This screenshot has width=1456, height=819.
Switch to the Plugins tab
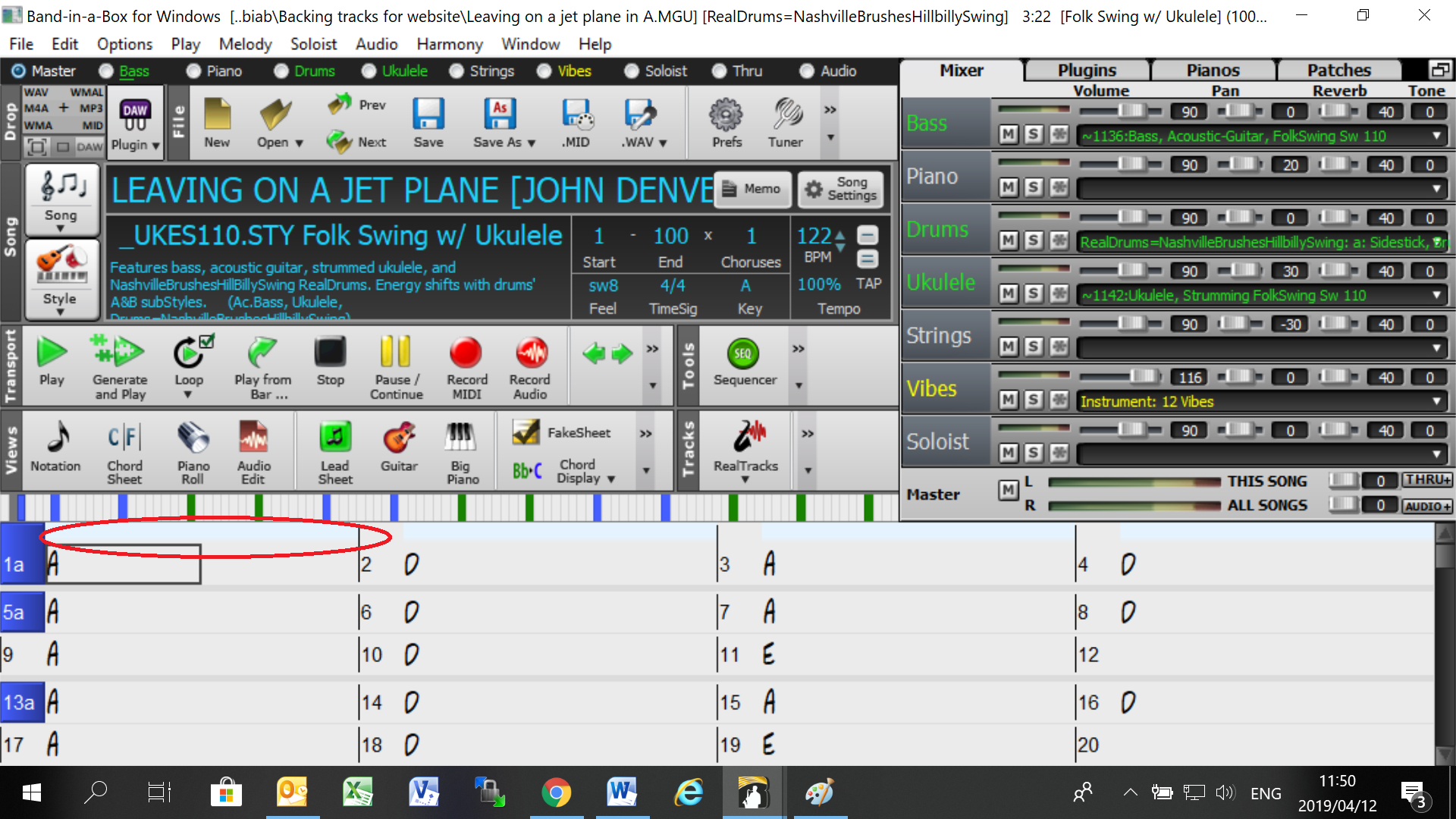(x=1087, y=71)
